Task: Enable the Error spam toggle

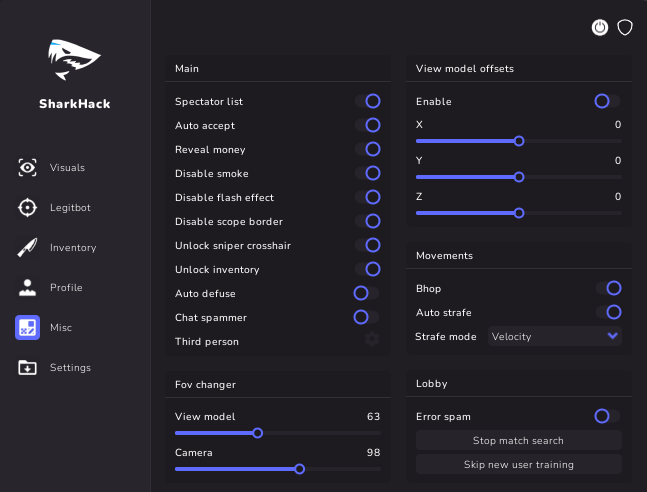Action: click(607, 416)
